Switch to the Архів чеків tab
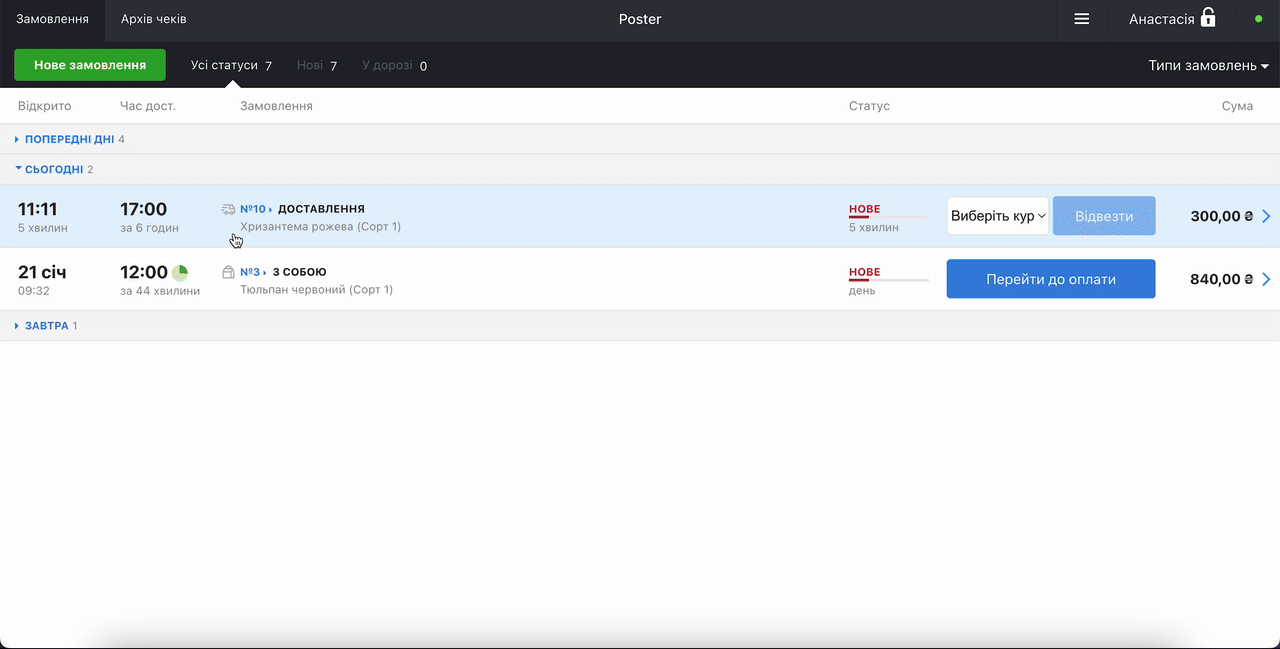Viewport: 1280px width, 649px height. pyautogui.click(x=153, y=19)
